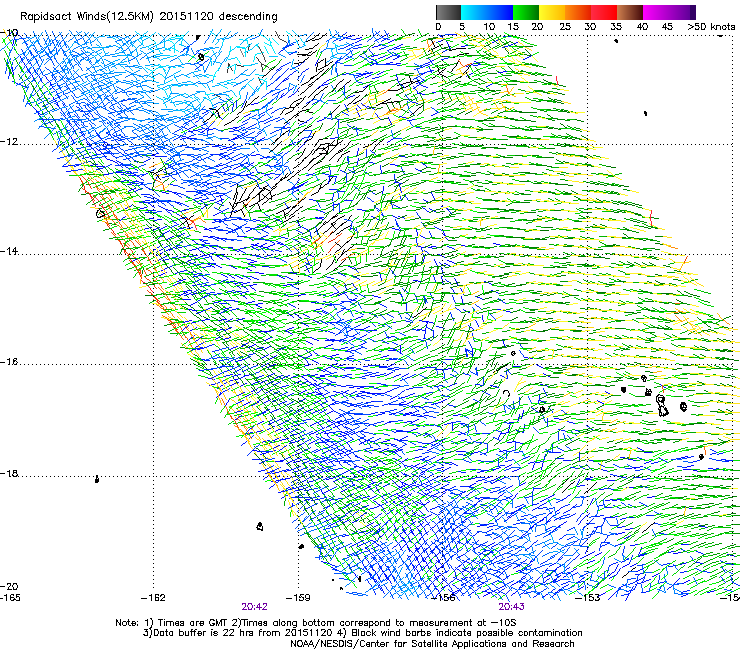740x650 pixels.
Task: Select the purple '20:43' time label
Action: pyautogui.click(x=512, y=607)
